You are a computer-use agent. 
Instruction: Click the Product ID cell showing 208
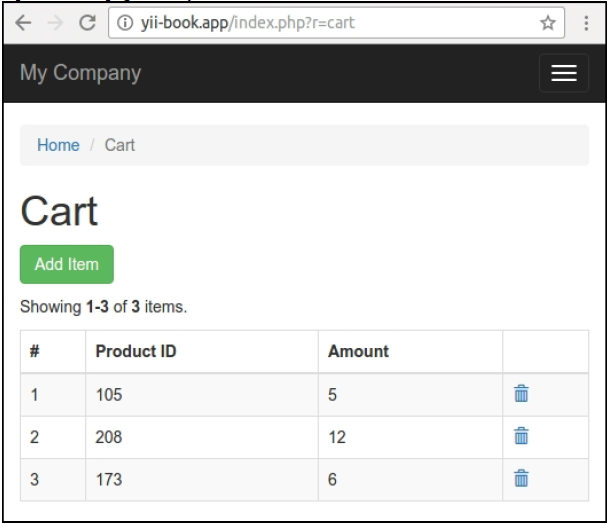(109, 437)
